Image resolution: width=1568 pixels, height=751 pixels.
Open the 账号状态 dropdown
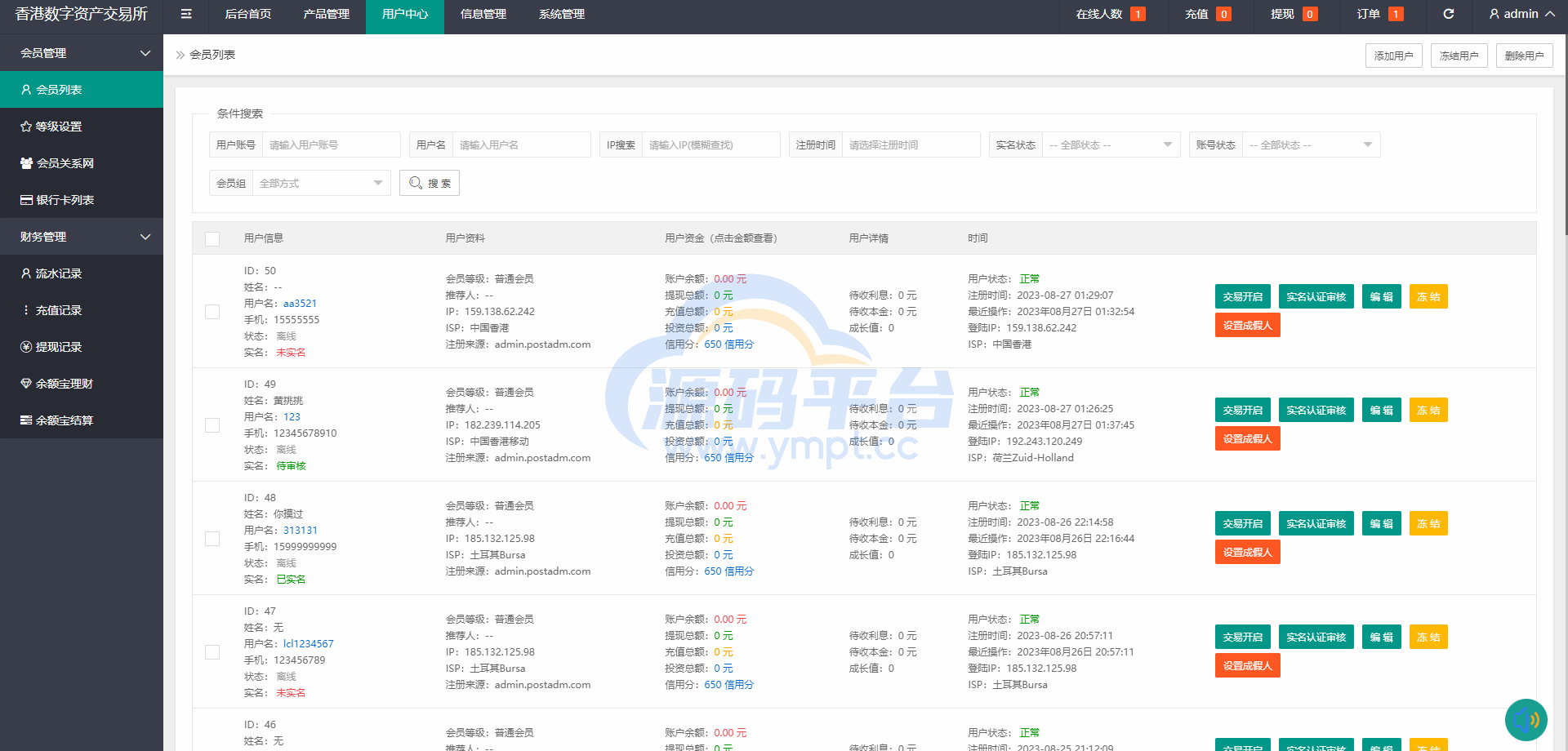click(1311, 144)
